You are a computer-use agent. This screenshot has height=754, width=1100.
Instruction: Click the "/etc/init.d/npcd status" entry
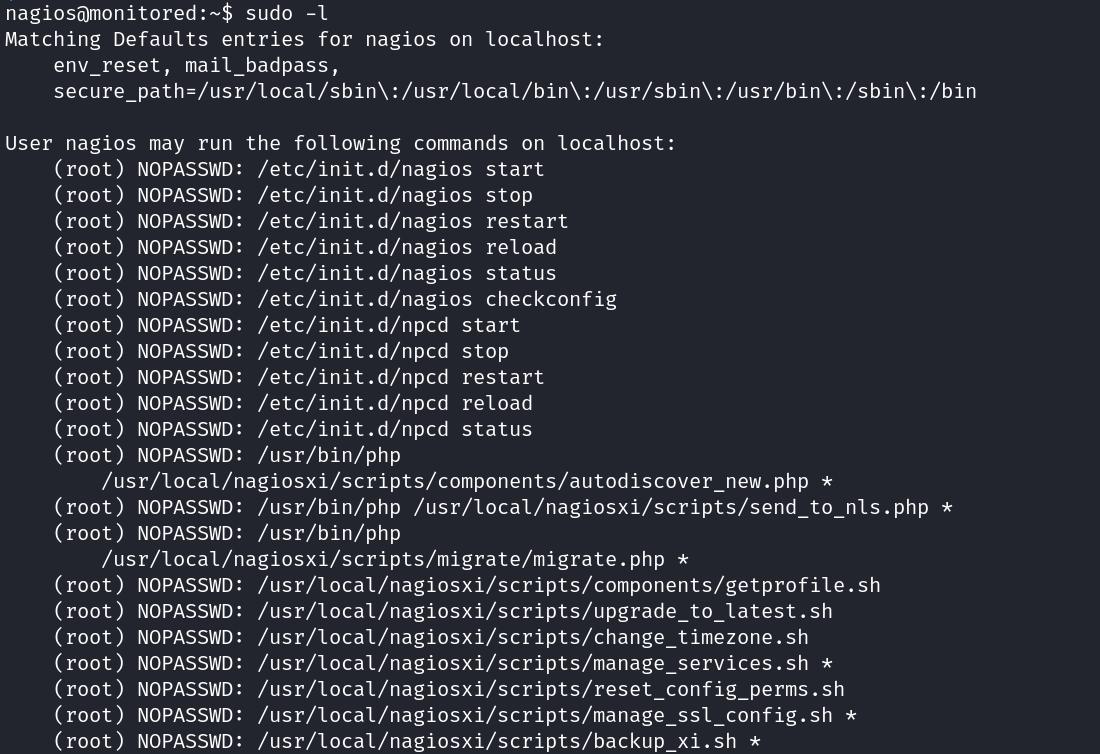point(394,429)
